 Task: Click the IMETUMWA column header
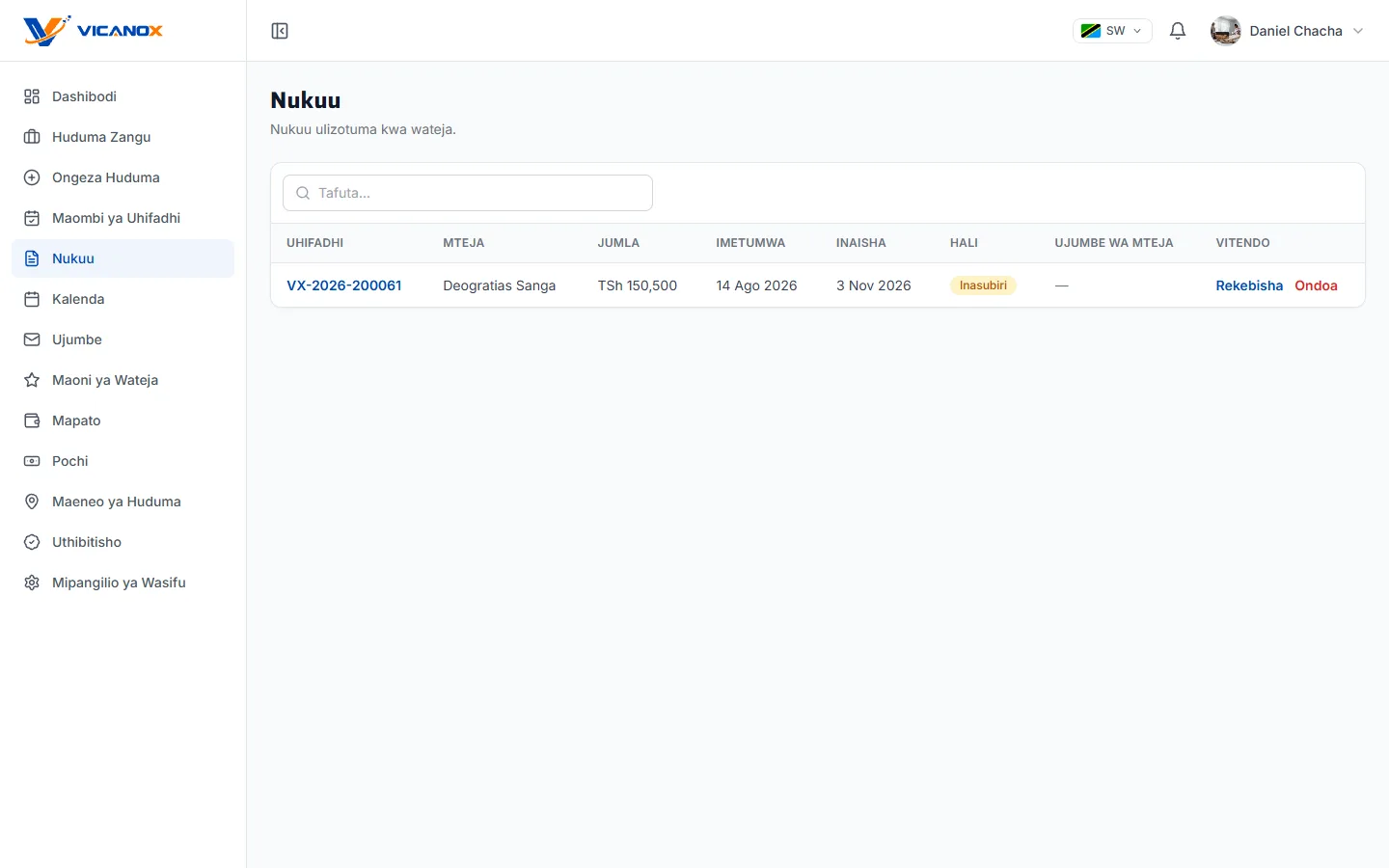pyautogui.click(x=750, y=243)
